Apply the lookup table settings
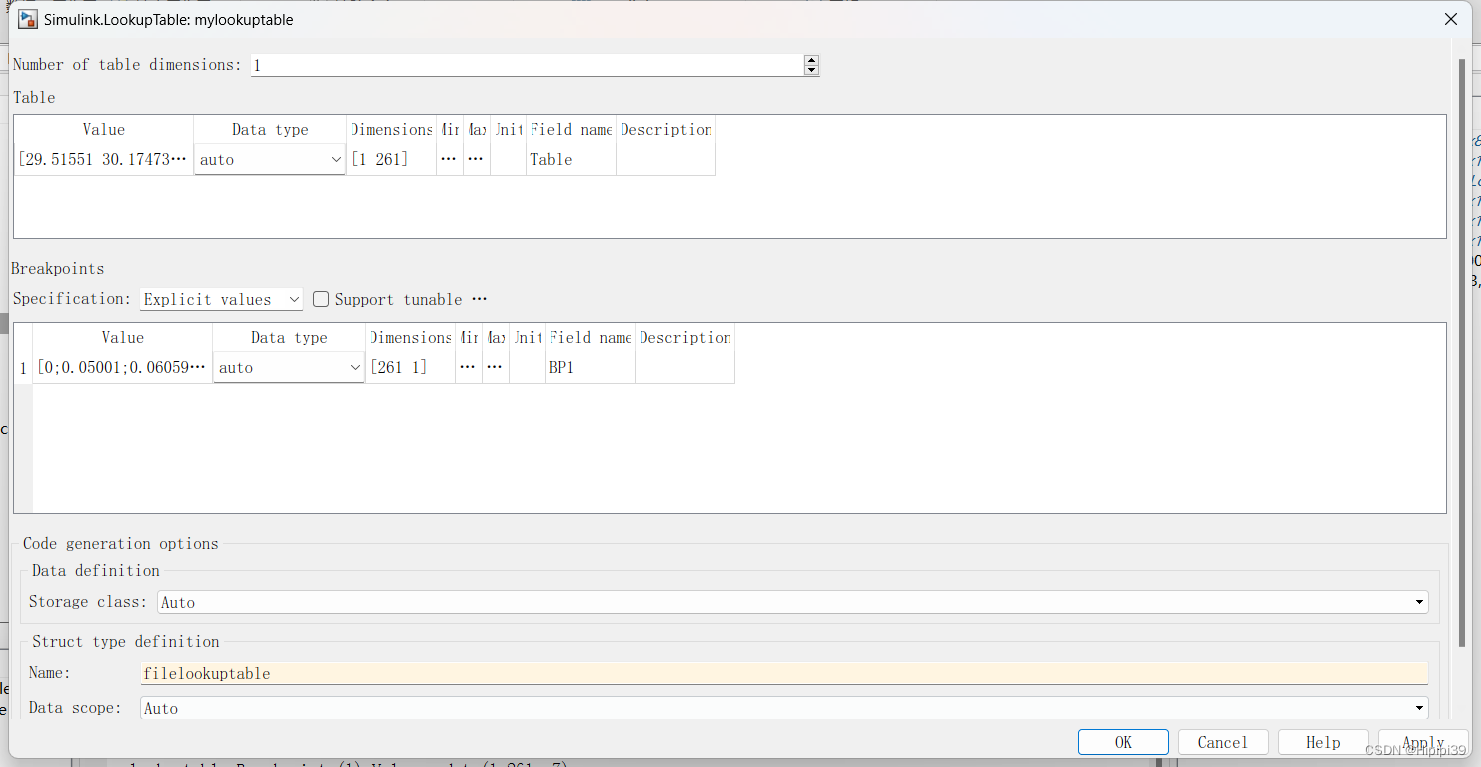Viewport: 1481px width, 767px height. (x=1422, y=742)
